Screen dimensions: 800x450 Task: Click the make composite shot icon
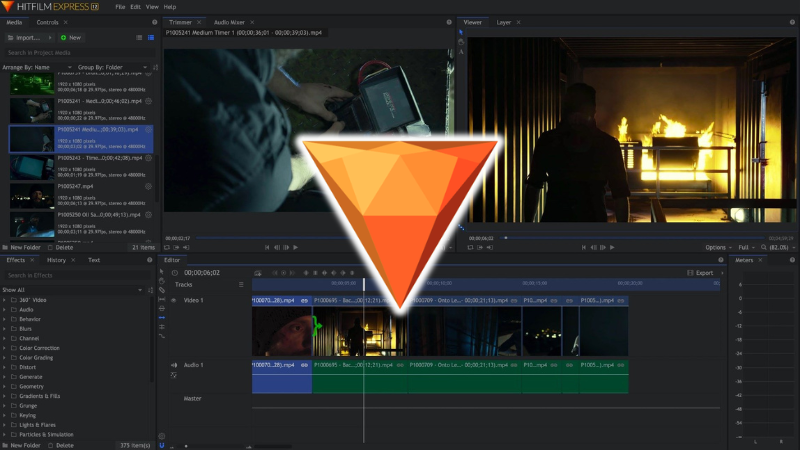(x=258, y=273)
